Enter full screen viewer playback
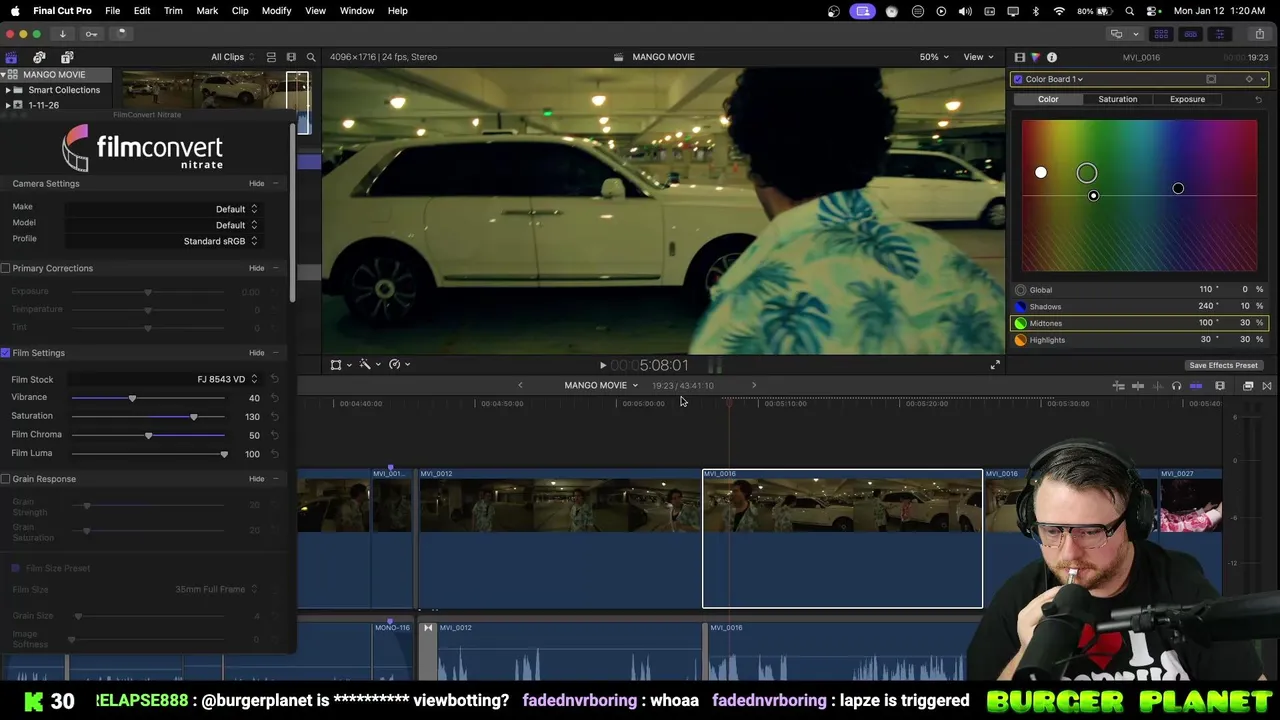Screen dimensions: 1280x720 (995, 365)
